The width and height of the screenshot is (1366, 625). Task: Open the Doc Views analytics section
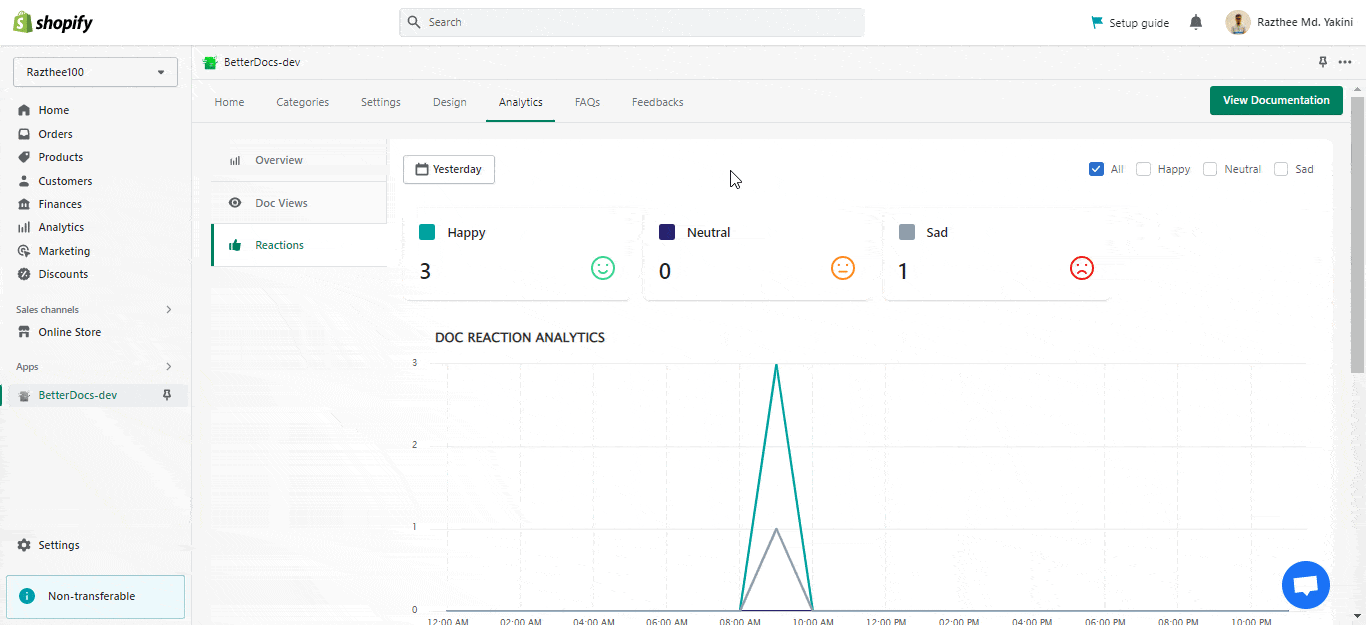tap(299, 203)
